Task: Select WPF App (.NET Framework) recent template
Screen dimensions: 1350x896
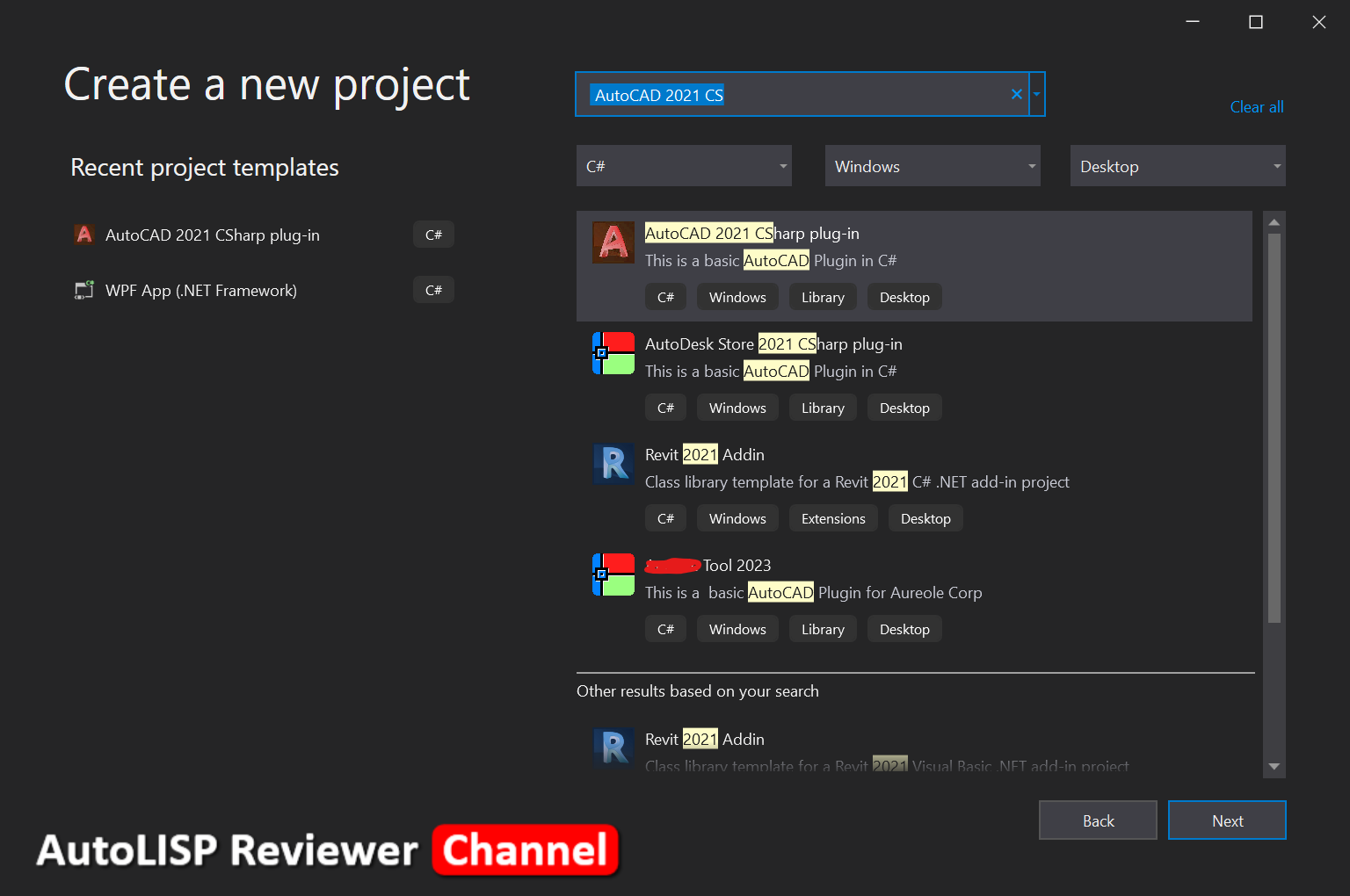Action: click(x=264, y=290)
